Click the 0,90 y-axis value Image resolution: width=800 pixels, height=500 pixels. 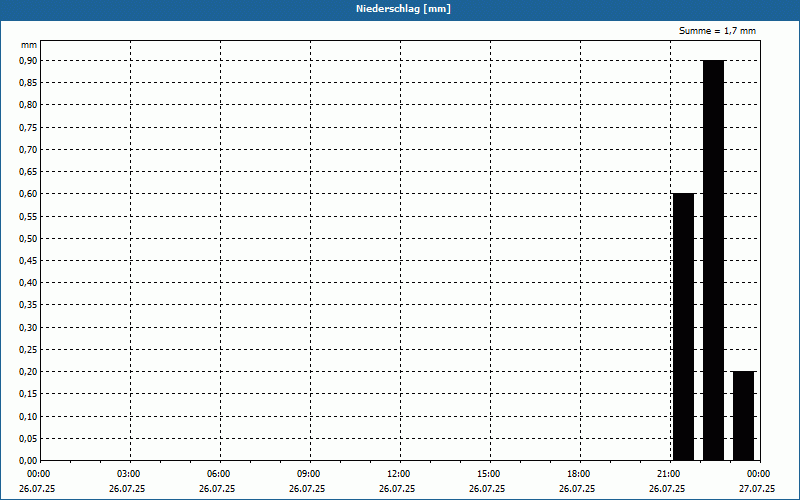coord(28,60)
